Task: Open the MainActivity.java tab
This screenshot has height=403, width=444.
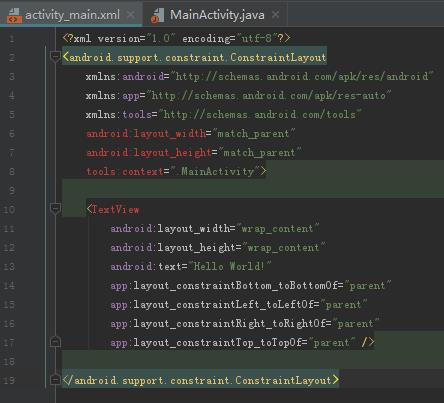Action: 217,15
